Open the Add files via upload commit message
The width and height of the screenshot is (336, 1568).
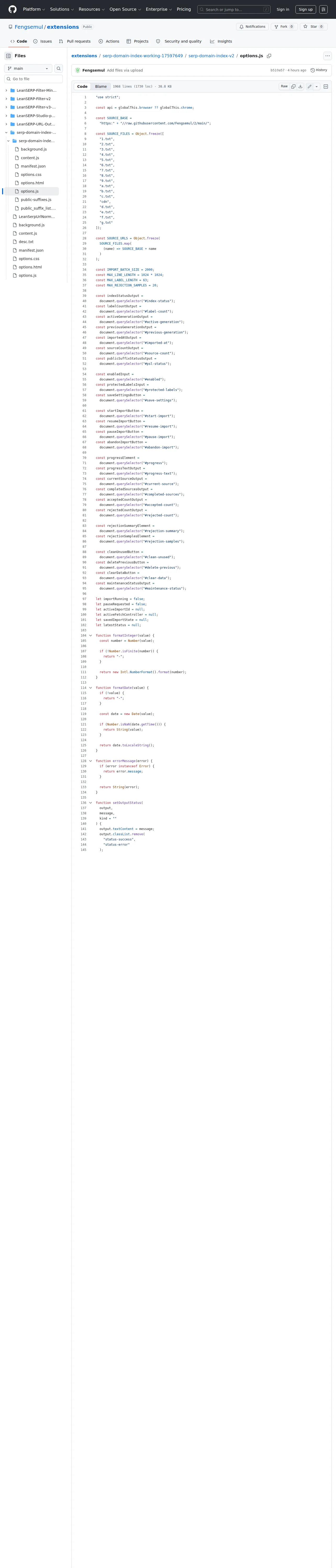coord(125,70)
